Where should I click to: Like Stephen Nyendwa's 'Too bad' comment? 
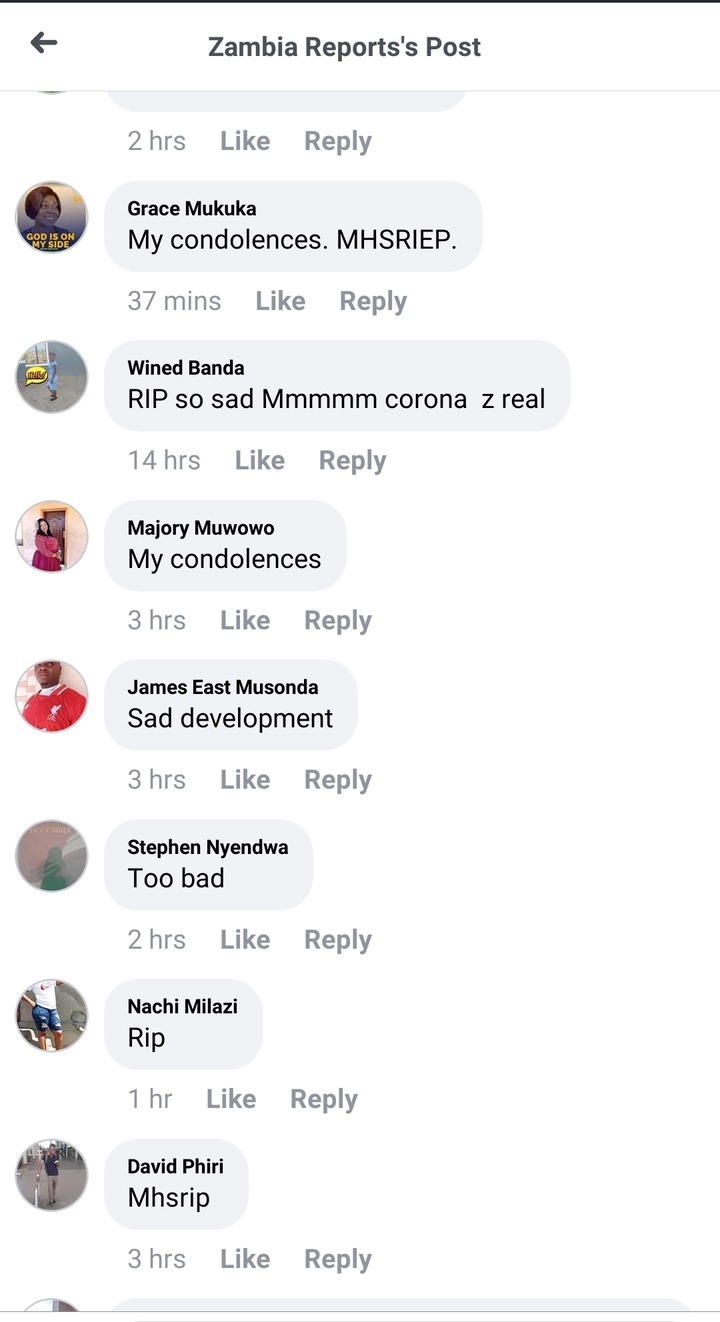[x=245, y=939]
